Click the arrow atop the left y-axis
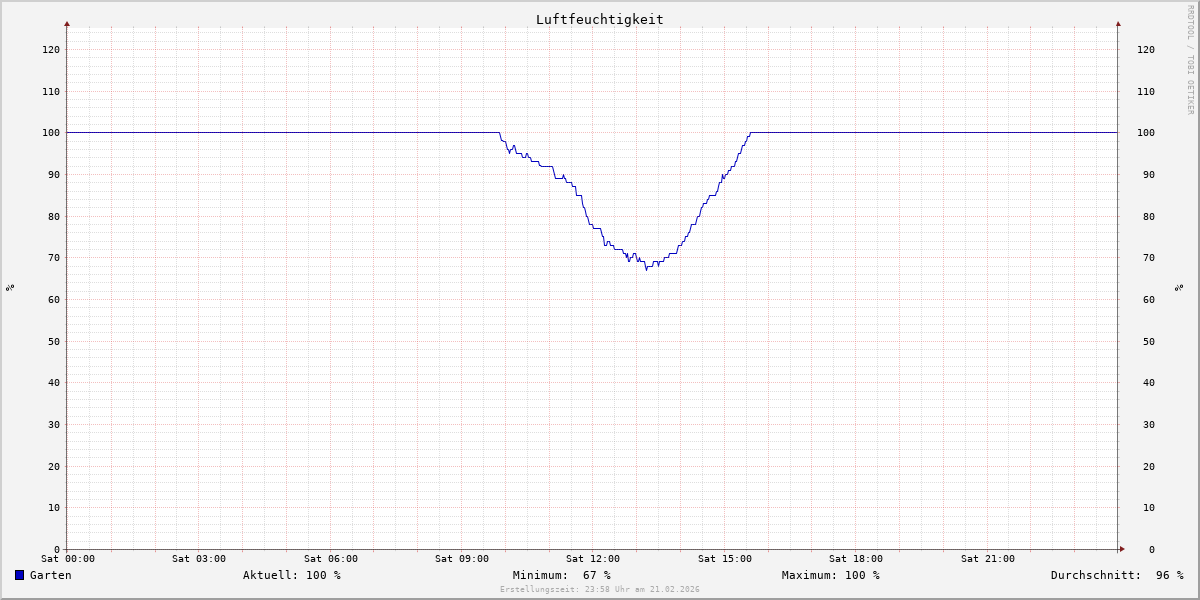The height and width of the screenshot is (600, 1200). (x=67, y=23)
